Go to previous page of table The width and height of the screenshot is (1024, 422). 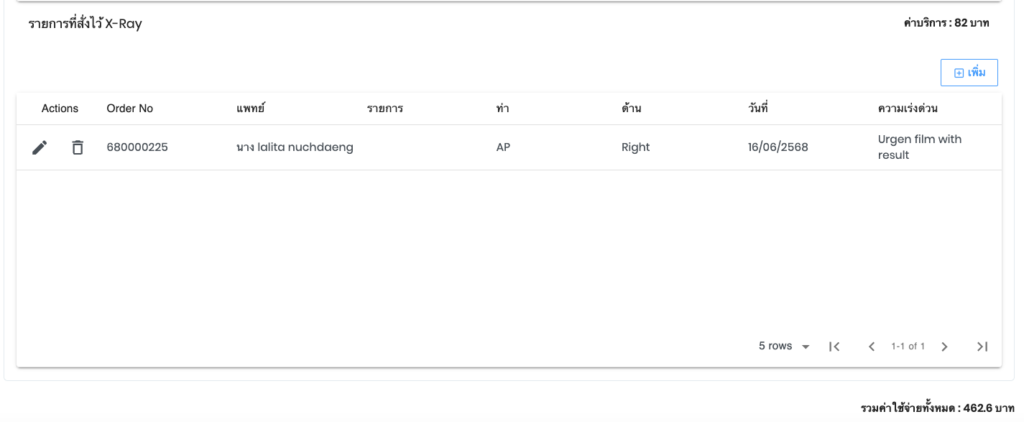click(x=872, y=346)
